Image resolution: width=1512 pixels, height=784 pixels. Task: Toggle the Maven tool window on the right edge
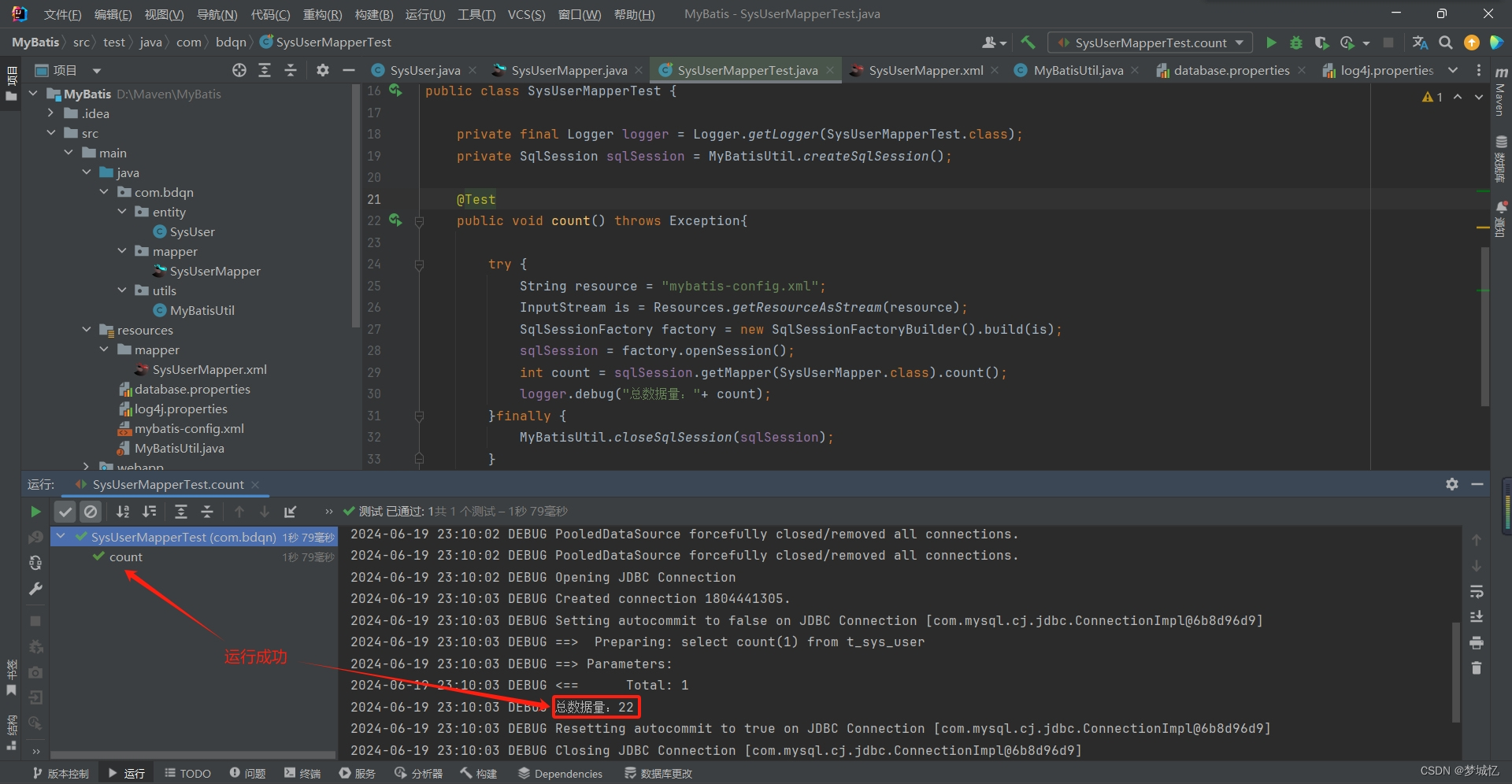1501,93
